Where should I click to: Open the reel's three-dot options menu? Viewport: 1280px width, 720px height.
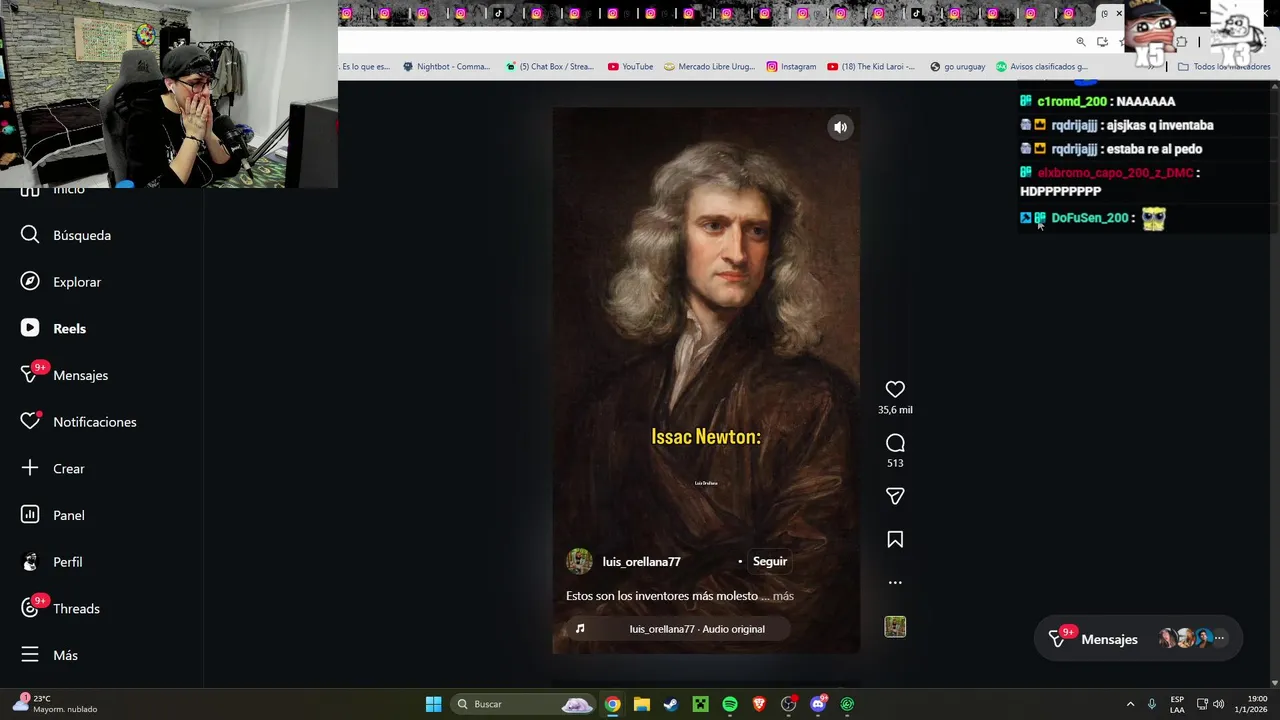click(895, 582)
